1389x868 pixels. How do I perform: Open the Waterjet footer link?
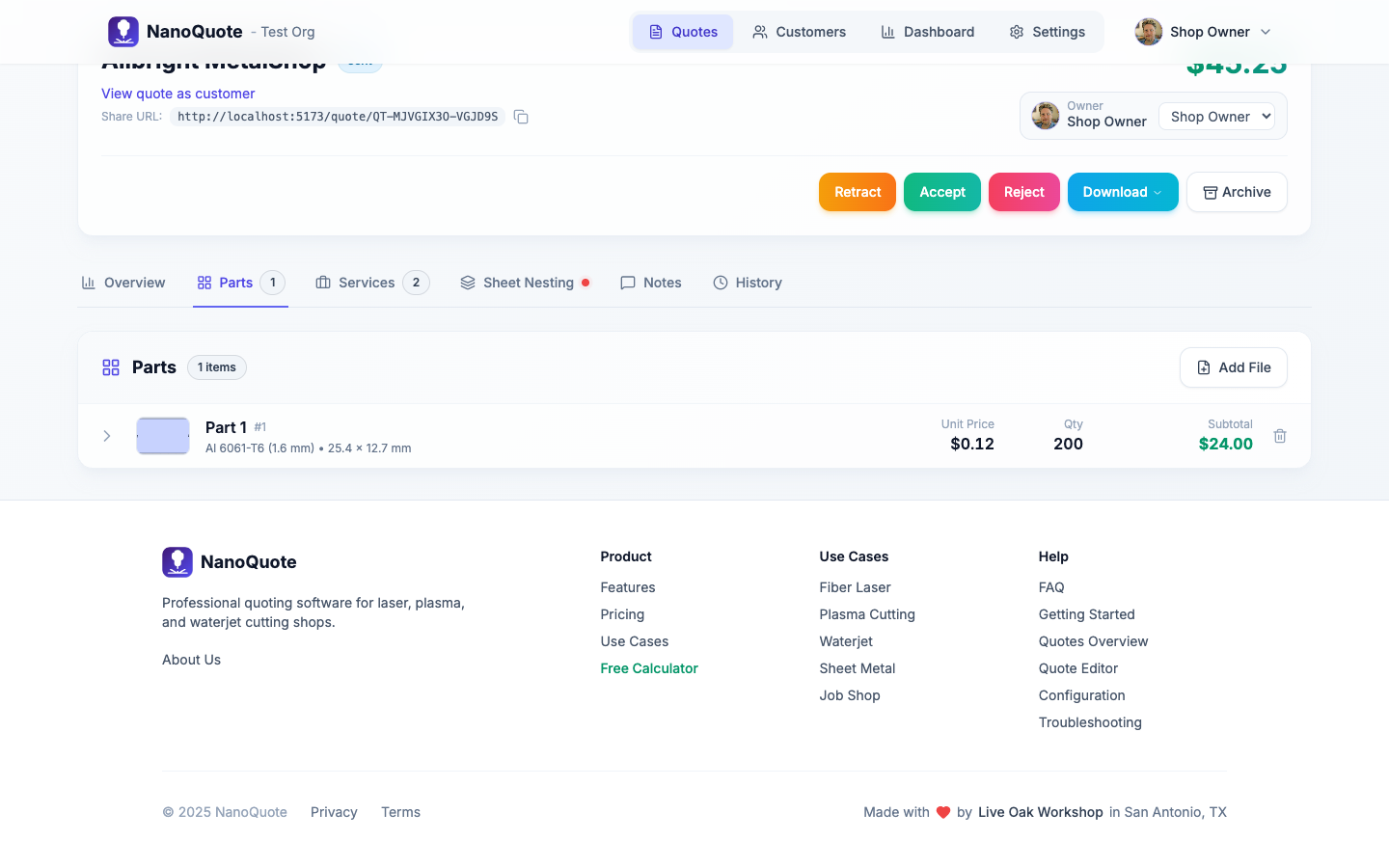[846, 641]
